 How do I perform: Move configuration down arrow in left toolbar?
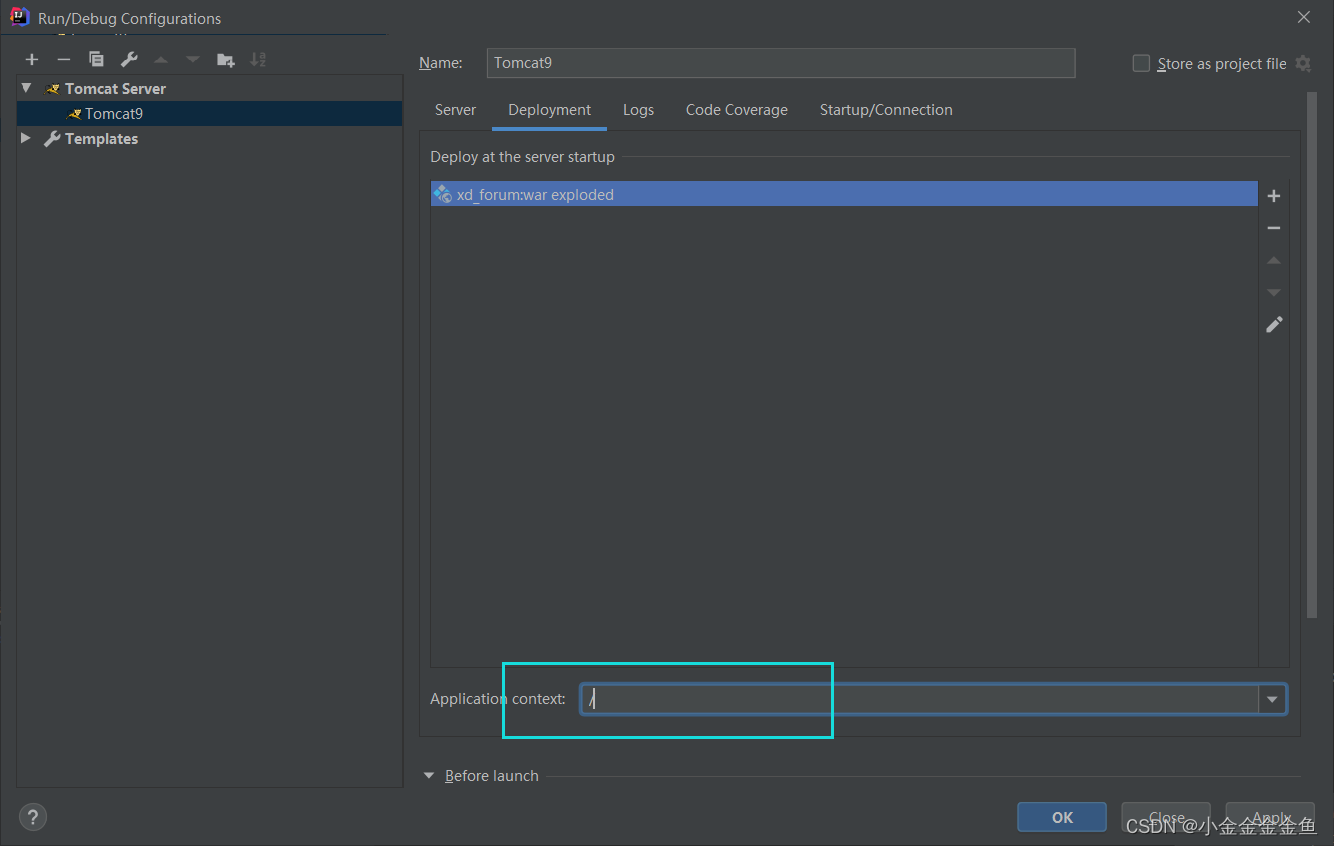tap(193, 60)
